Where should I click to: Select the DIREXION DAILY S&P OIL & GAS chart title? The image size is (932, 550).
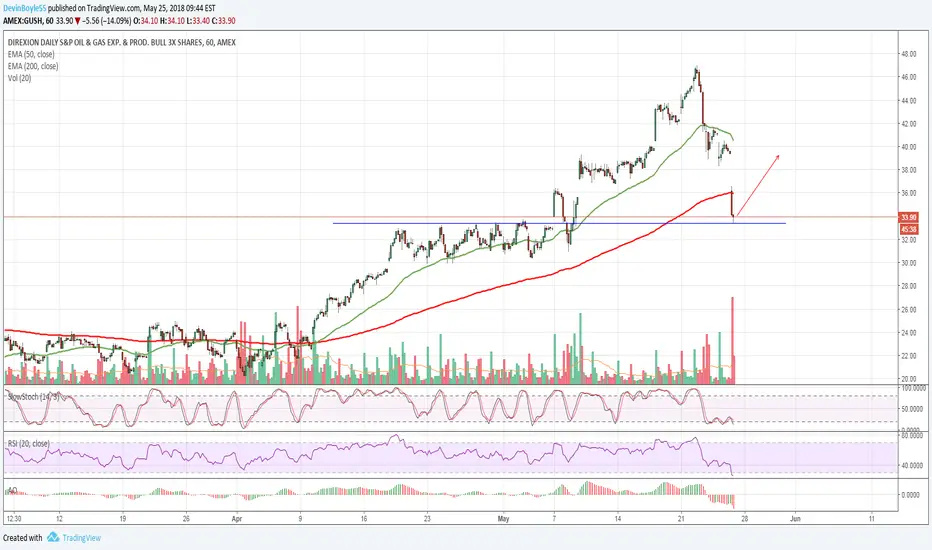coord(121,42)
